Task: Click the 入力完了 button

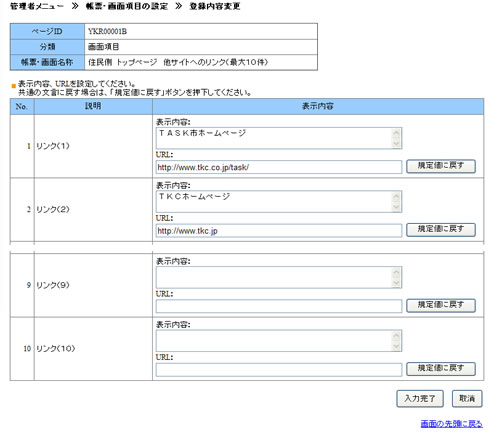Action: (420, 398)
